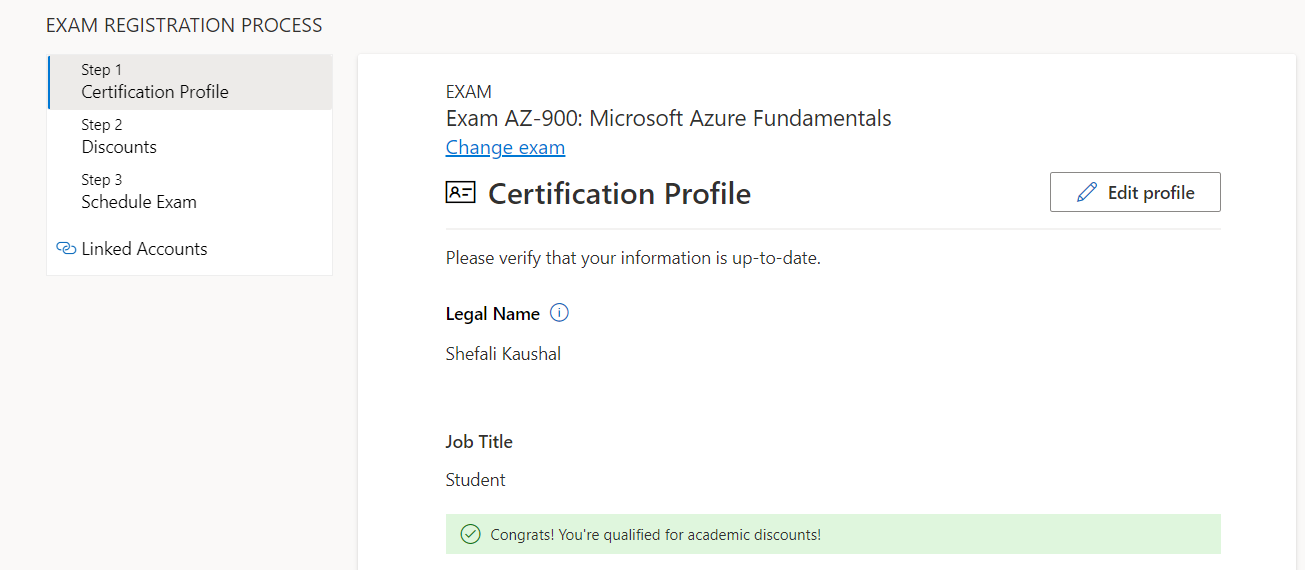The height and width of the screenshot is (570, 1305).
Task: Click the name Shefali Kaushal
Action: click(x=503, y=353)
